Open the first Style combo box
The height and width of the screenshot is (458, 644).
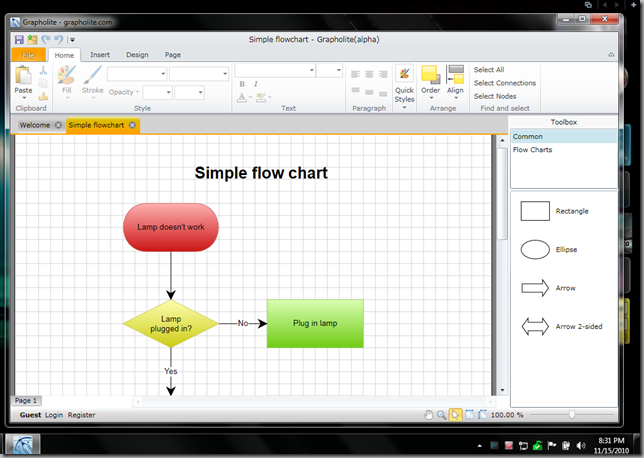pos(137,74)
